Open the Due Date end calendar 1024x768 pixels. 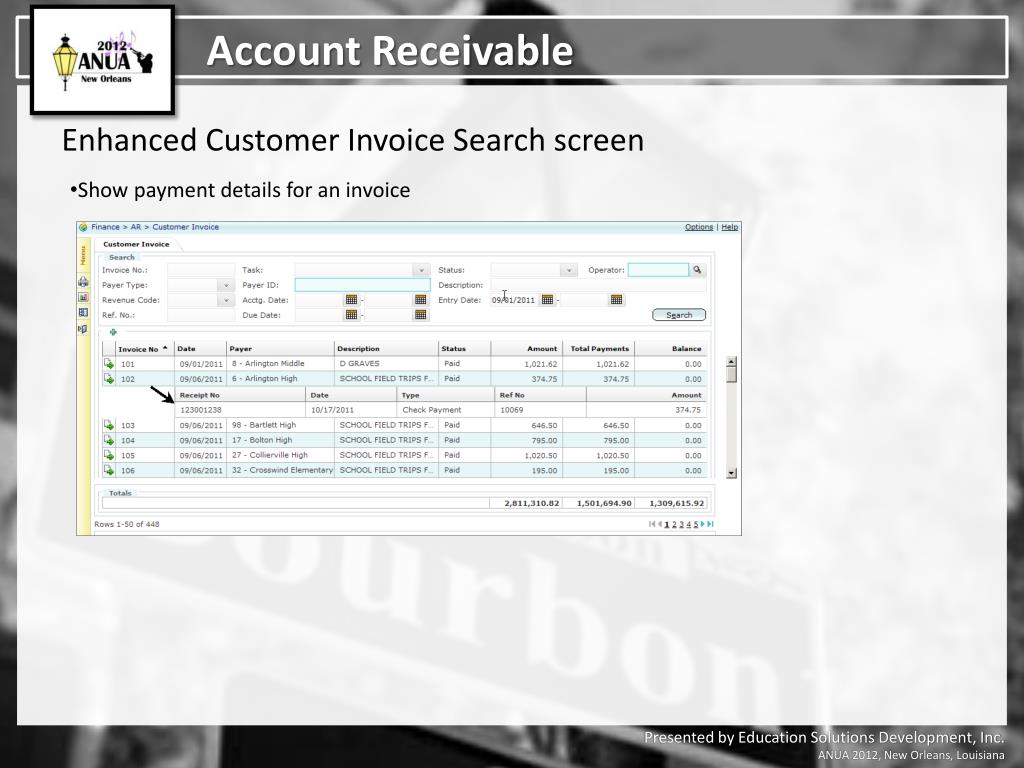point(421,315)
